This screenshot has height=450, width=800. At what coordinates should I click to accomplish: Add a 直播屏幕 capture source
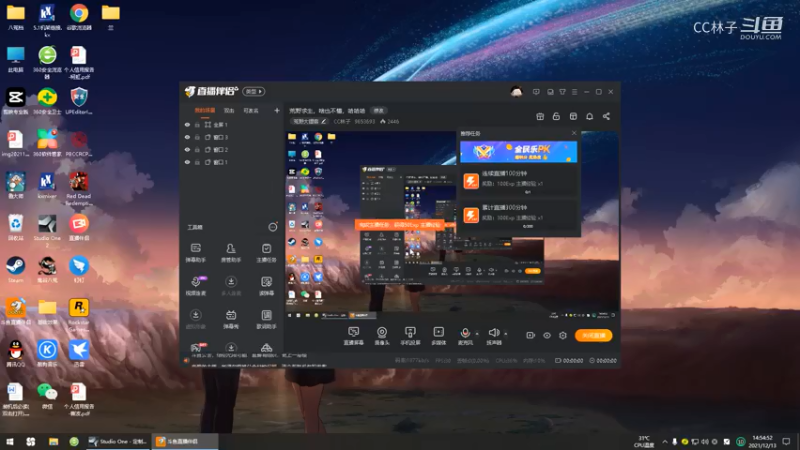(x=353, y=336)
